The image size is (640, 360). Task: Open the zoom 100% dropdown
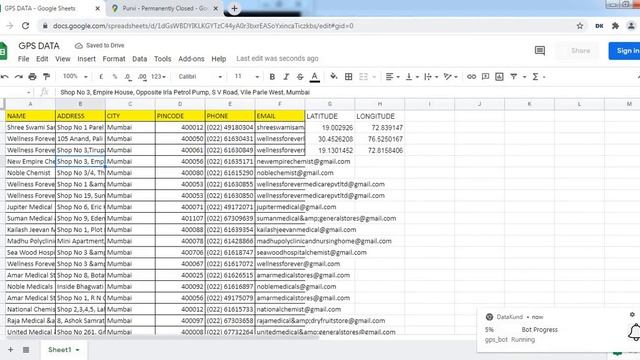[75, 76]
